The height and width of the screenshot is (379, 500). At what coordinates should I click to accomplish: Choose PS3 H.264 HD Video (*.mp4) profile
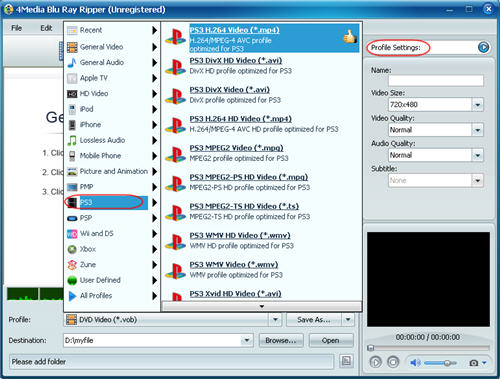click(x=261, y=124)
